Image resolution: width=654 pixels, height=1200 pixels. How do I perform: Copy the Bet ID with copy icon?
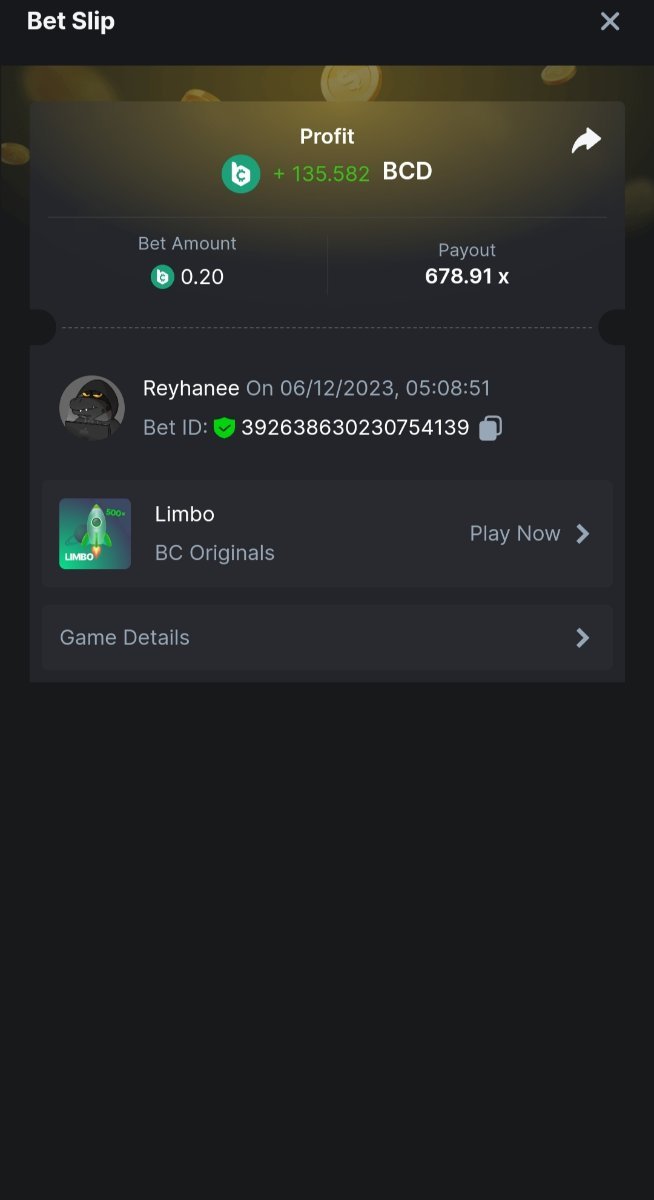coord(490,428)
